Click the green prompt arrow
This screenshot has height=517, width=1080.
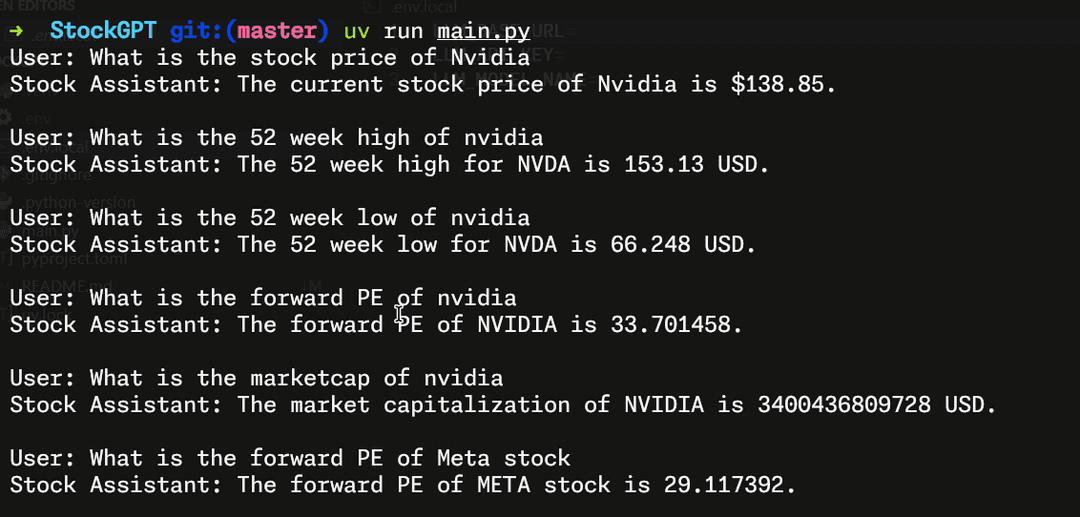[x=16, y=31]
